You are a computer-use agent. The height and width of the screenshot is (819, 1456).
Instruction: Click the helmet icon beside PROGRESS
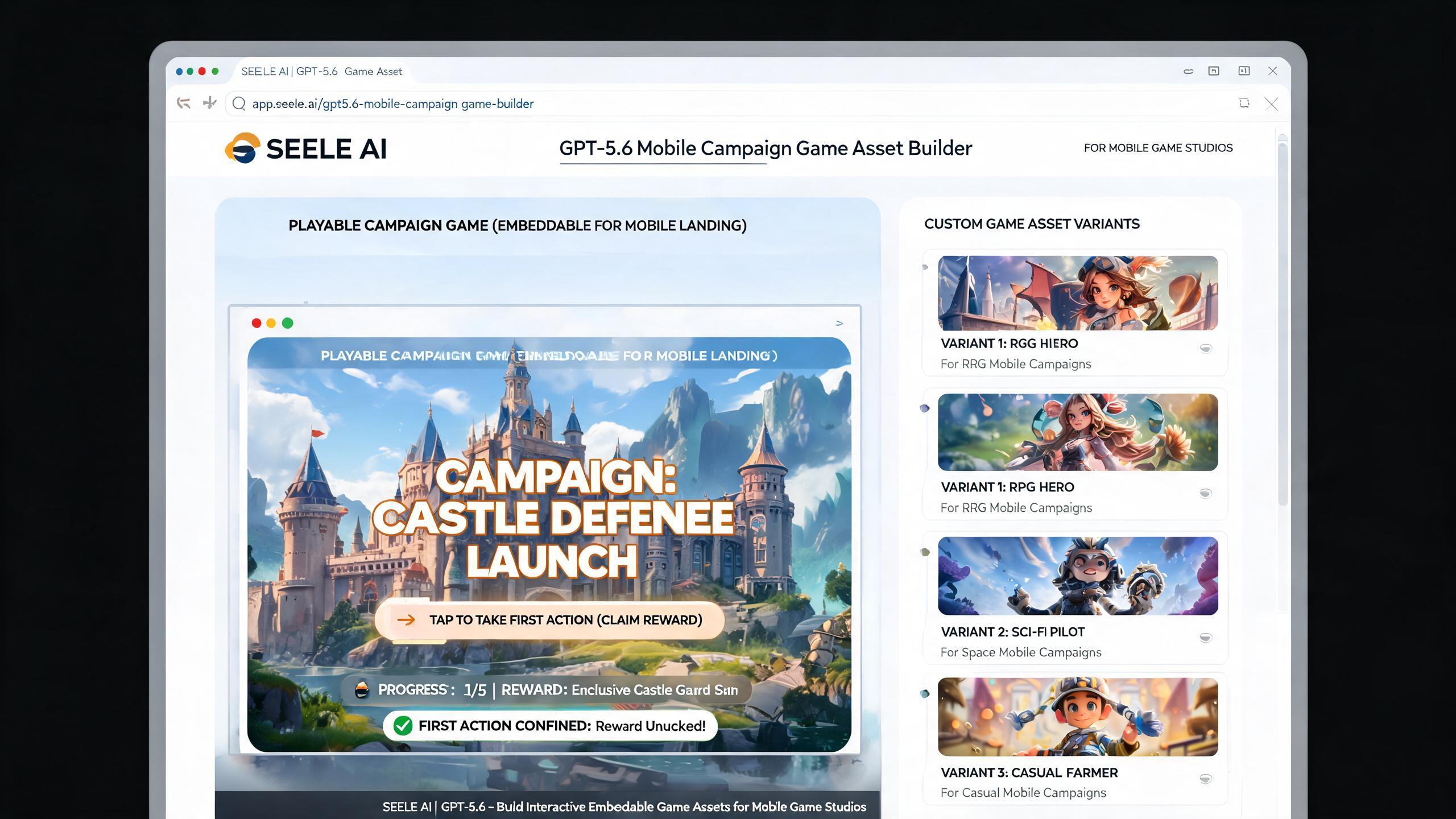362,690
